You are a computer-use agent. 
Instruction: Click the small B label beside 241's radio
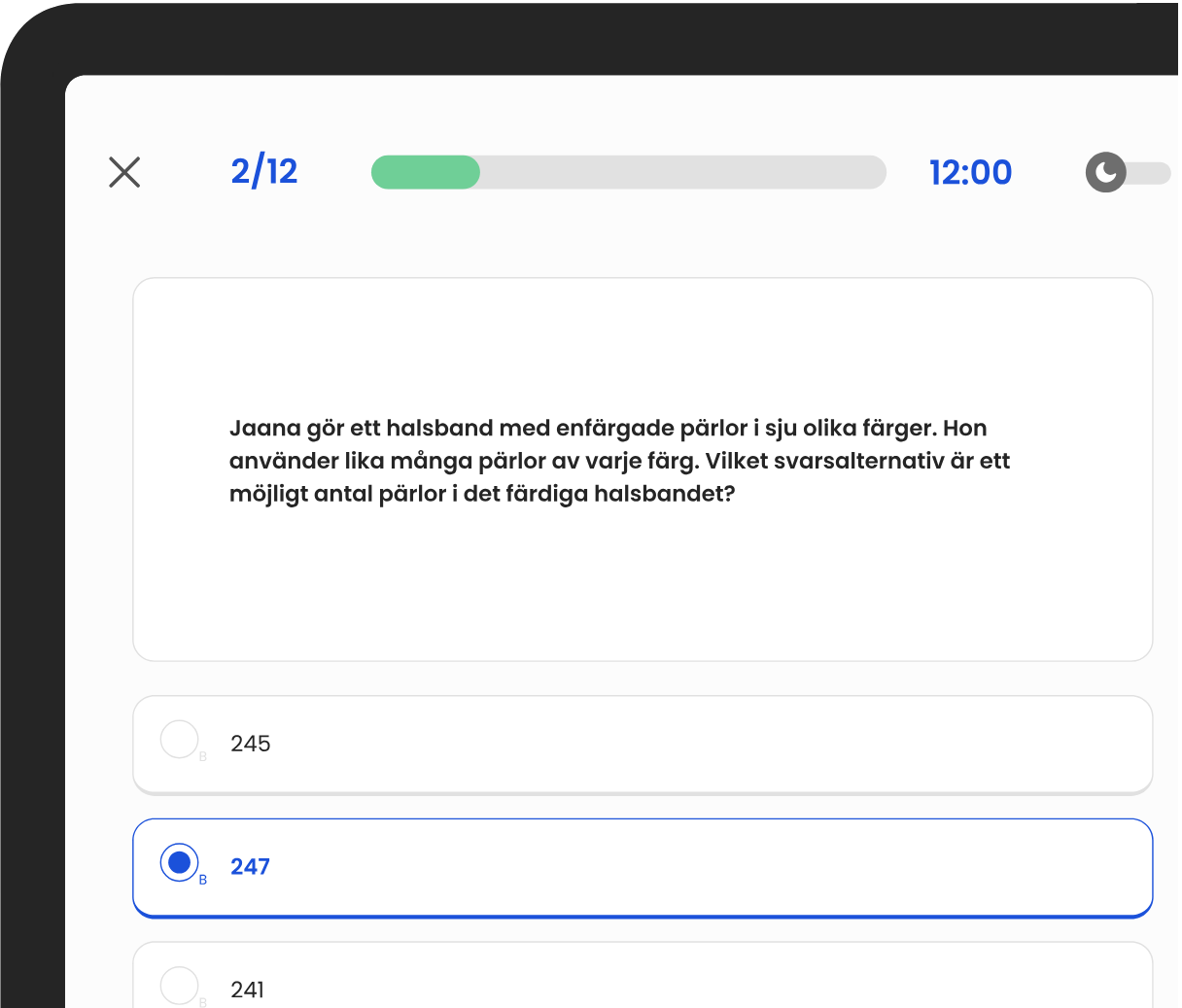(x=203, y=1001)
